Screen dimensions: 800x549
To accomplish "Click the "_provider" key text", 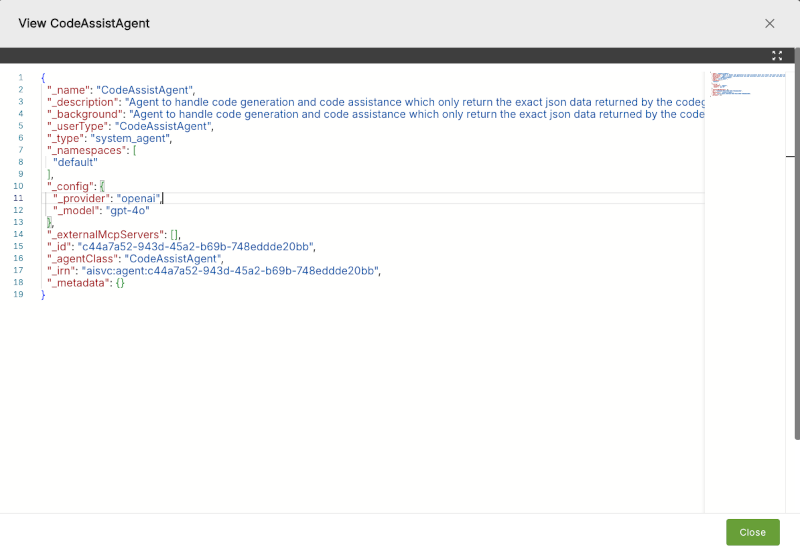I will 82,198.
